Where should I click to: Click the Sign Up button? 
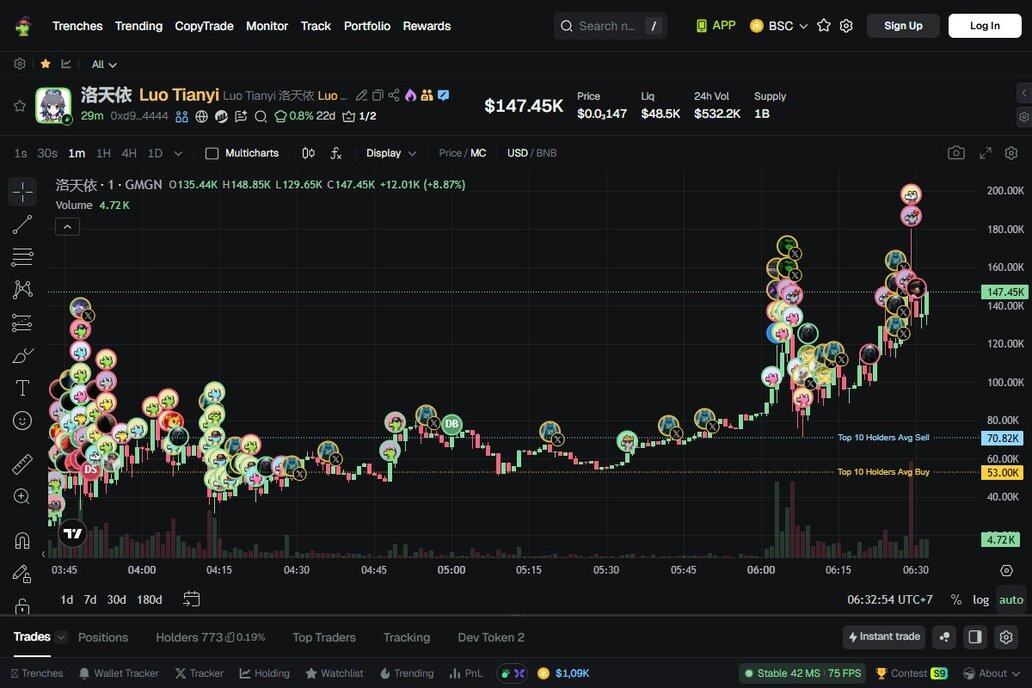tap(903, 26)
